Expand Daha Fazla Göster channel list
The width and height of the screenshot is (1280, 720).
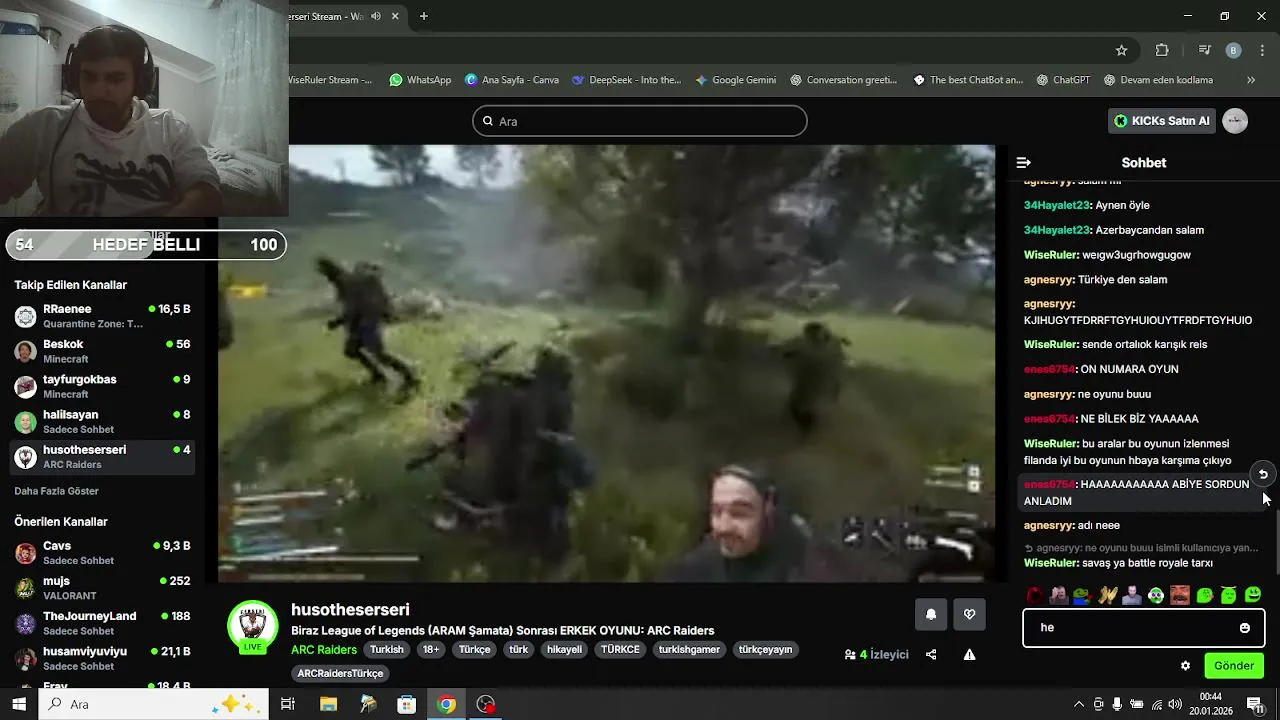(x=56, y=491)
